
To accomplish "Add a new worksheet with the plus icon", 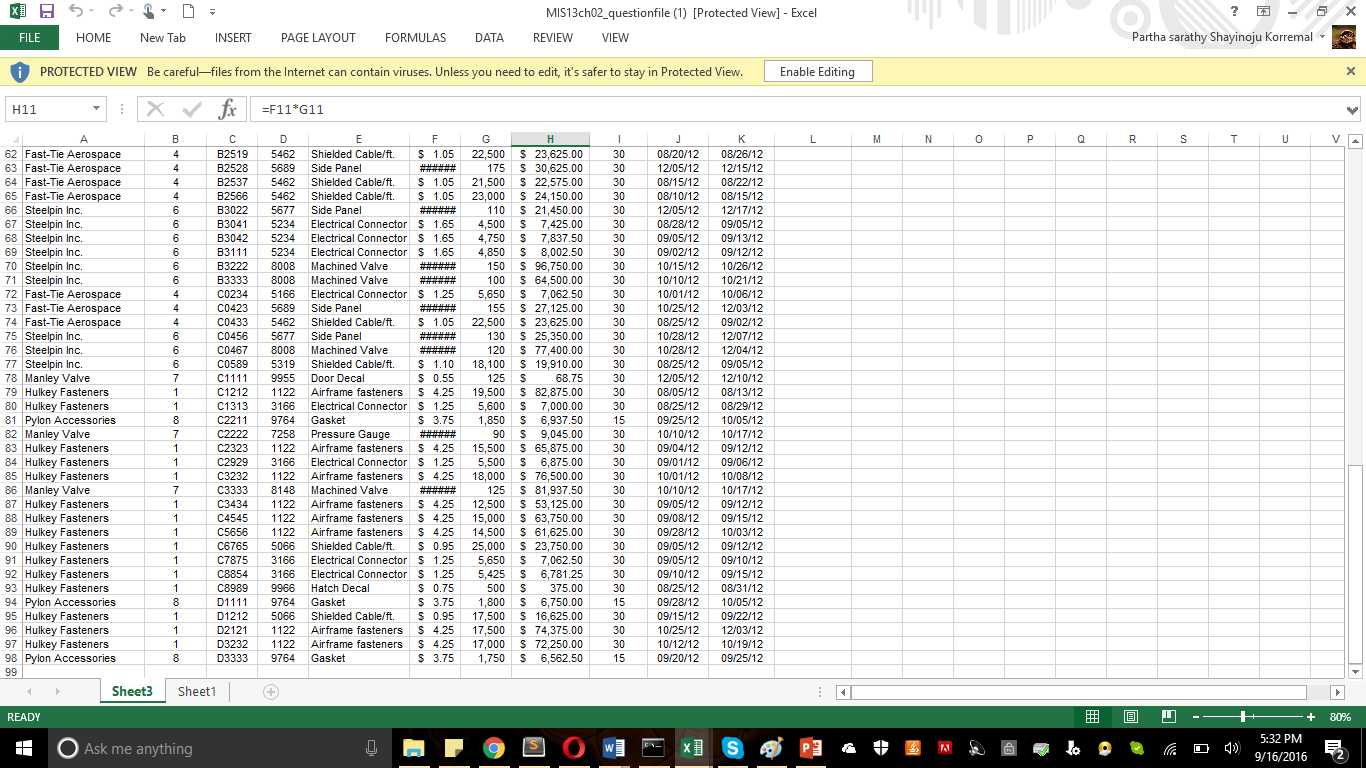I will (269, 691).
